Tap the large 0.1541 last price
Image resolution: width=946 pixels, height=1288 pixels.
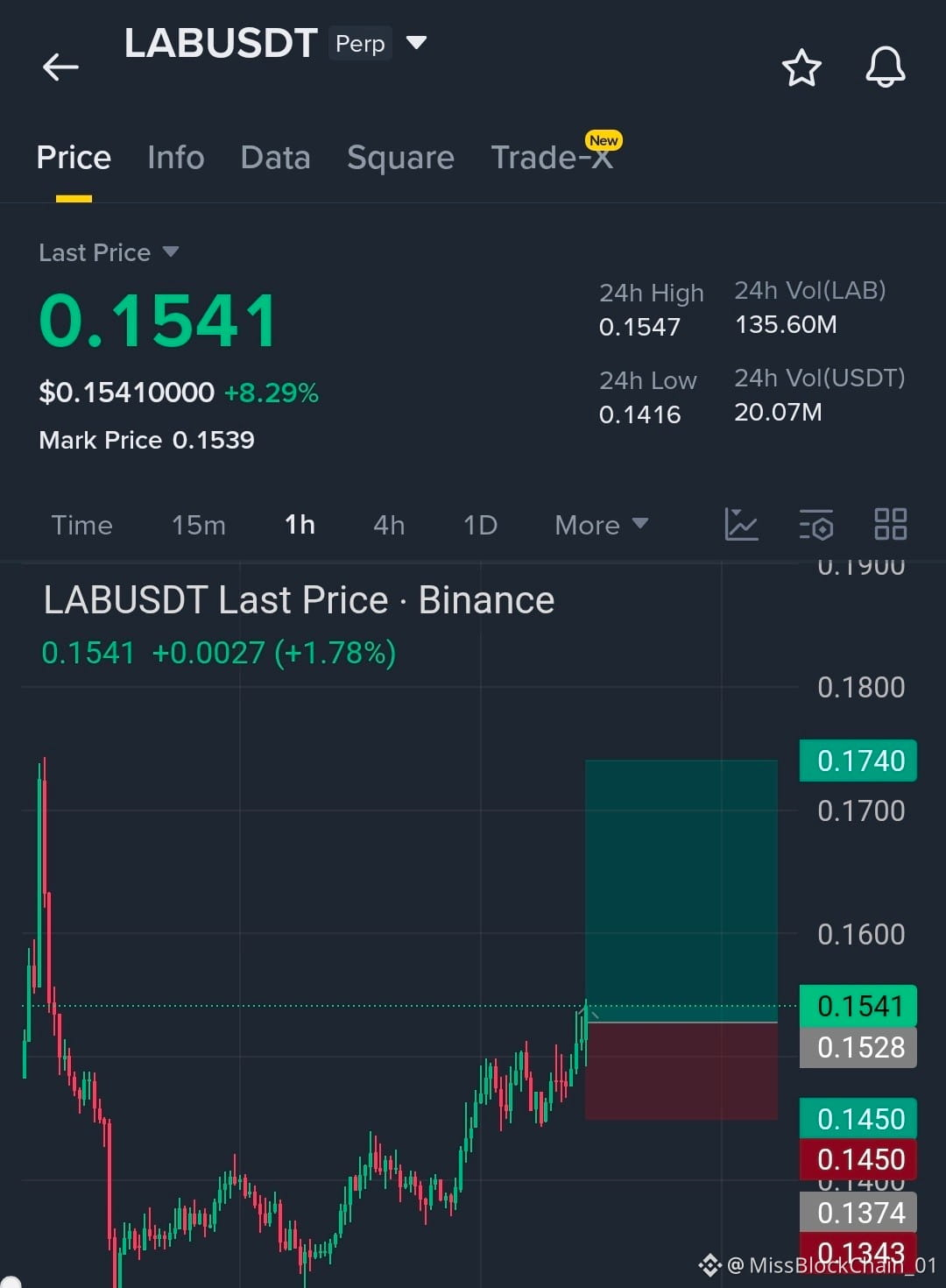[x=159, y=321]
